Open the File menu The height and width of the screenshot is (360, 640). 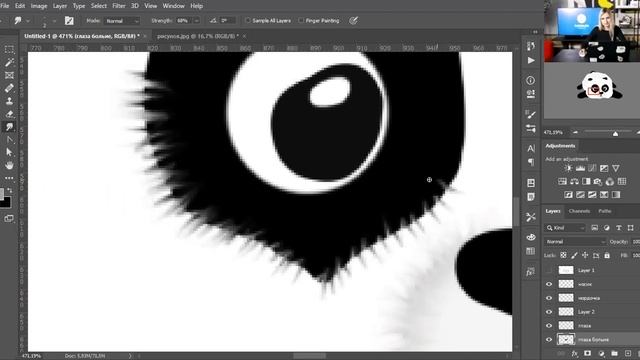coord(5,6)
